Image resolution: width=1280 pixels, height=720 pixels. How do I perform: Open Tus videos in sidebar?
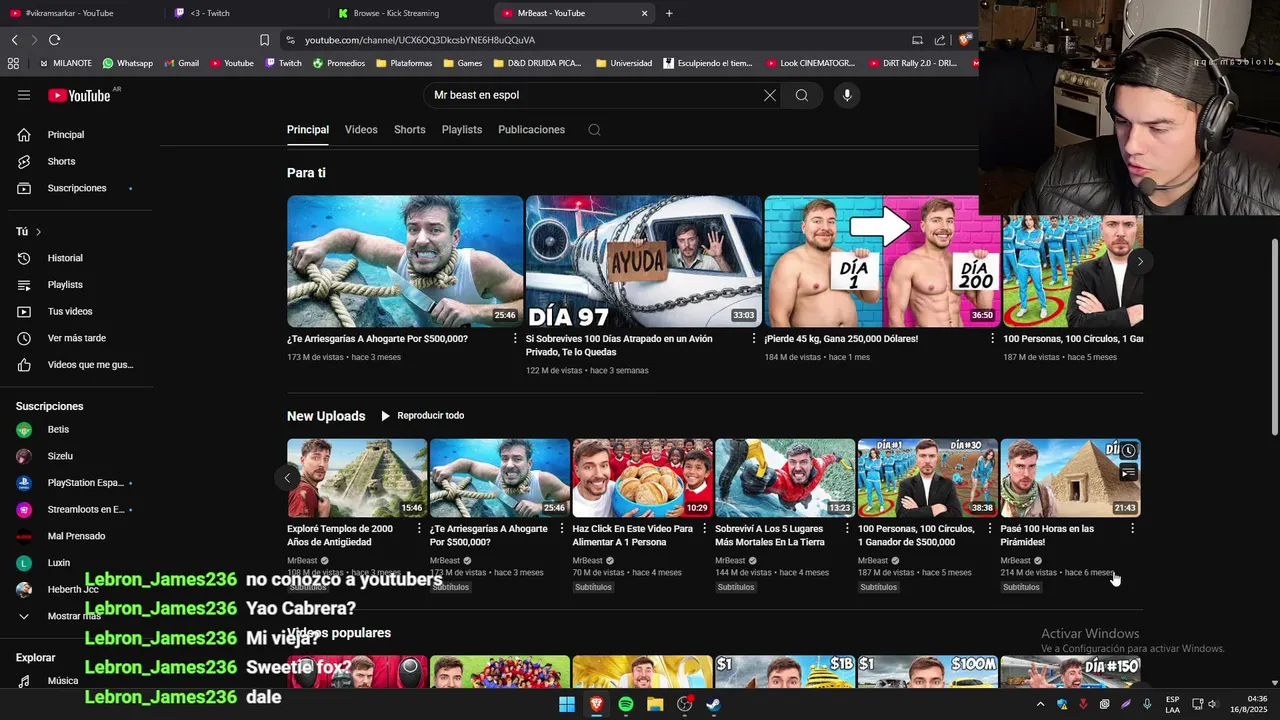click(80, 311)
